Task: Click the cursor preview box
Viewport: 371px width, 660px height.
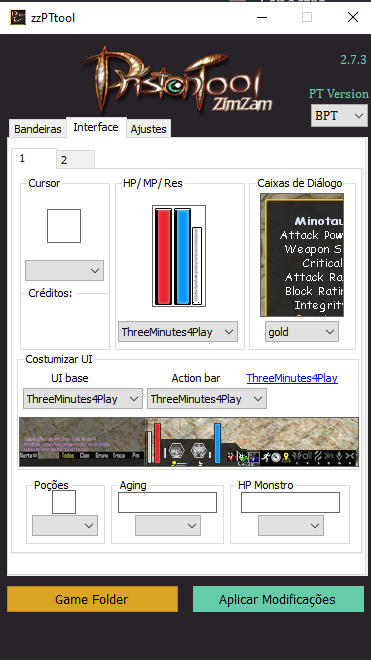Action: [x=64, y=226]
